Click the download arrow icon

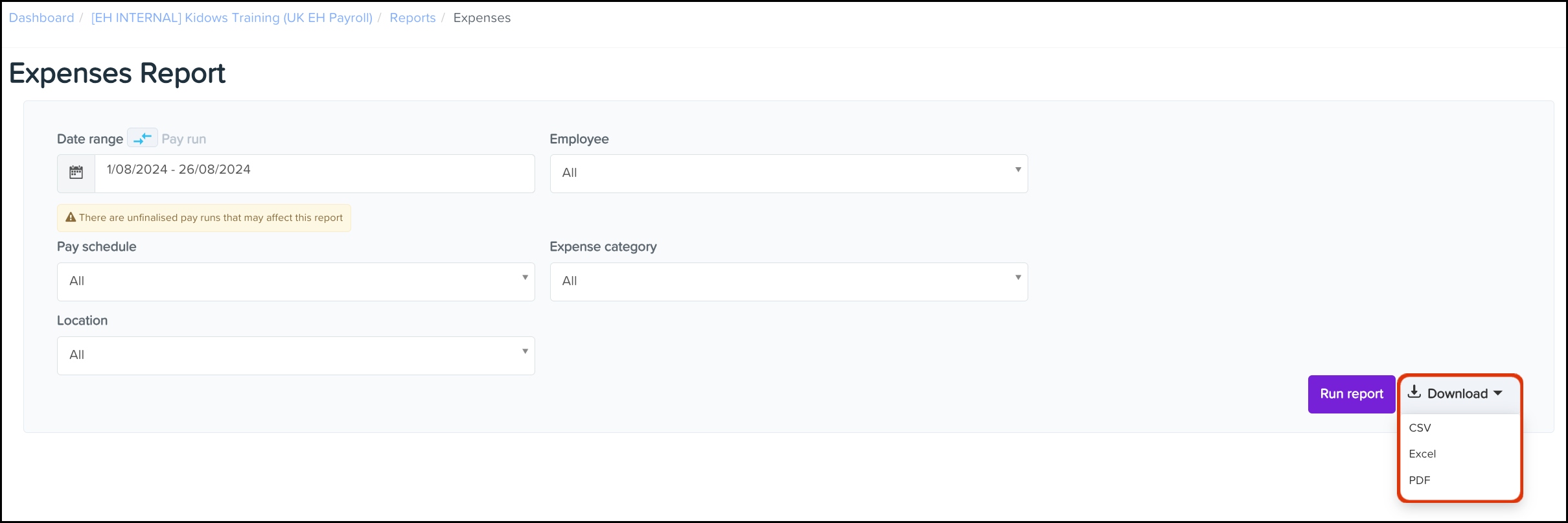1414,392
